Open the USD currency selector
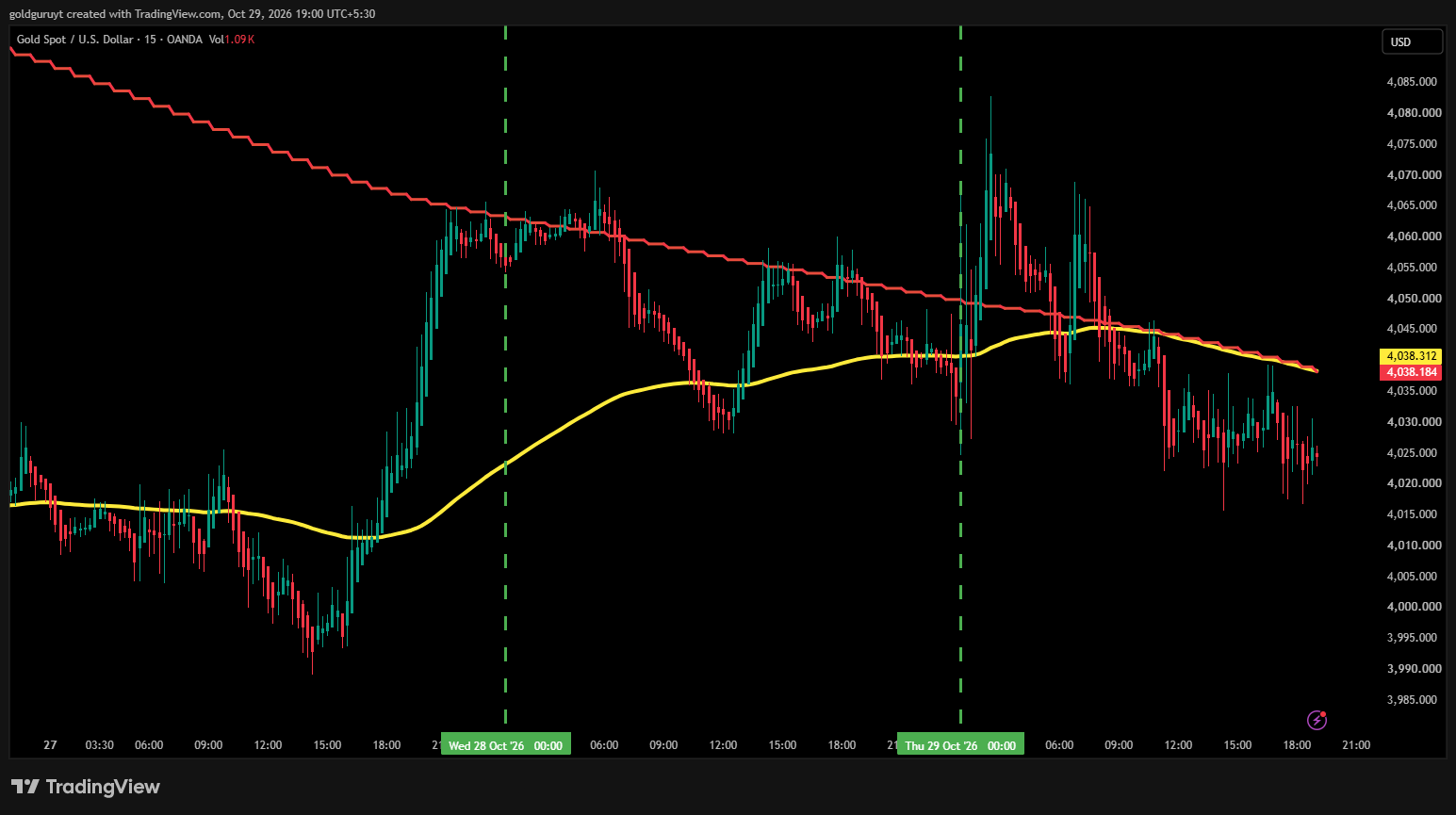Screen dimensions: 1456x815 1412,41
